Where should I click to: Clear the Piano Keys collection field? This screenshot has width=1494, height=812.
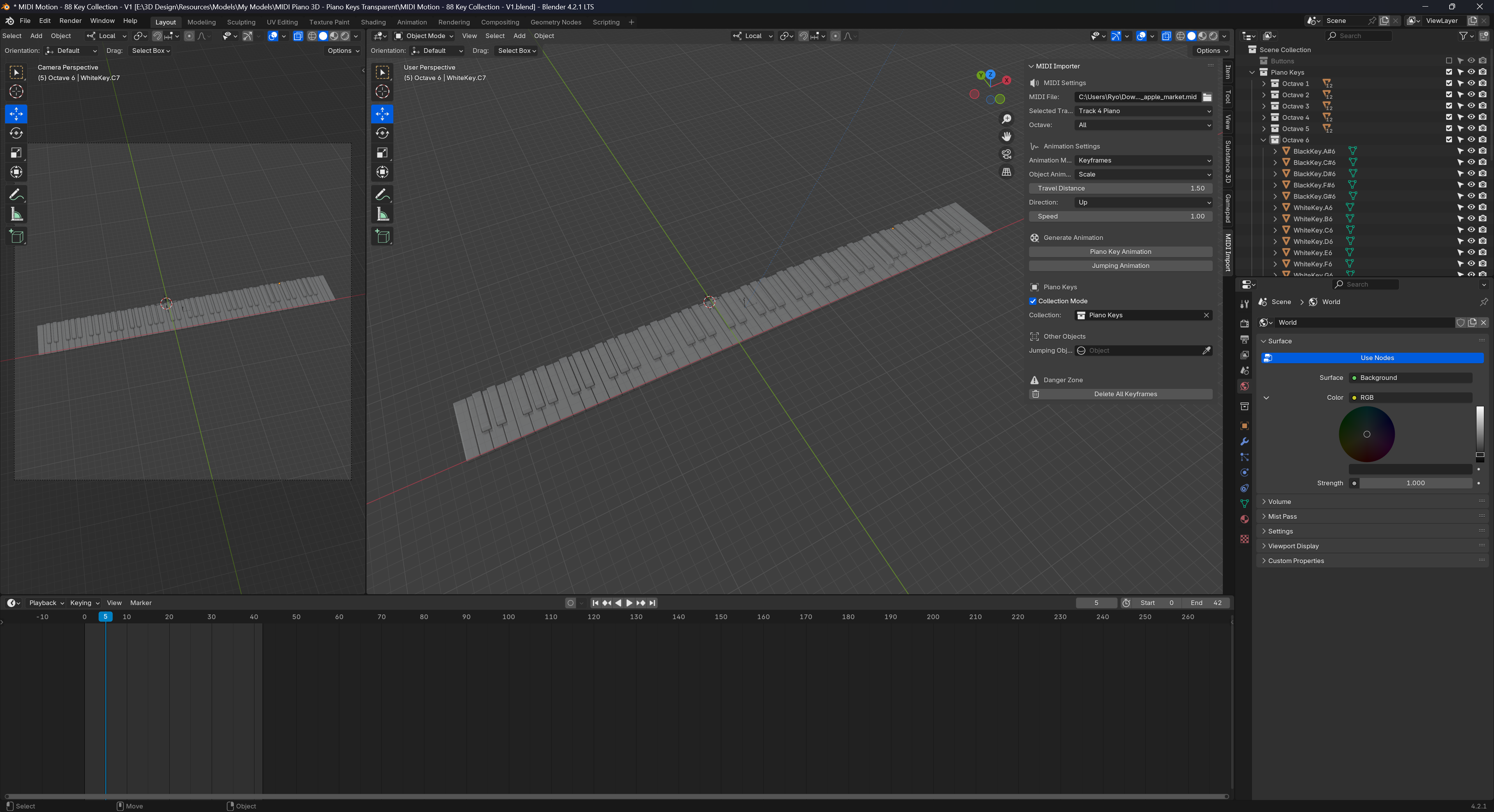pyautogui.click(x=1206, y=315)
